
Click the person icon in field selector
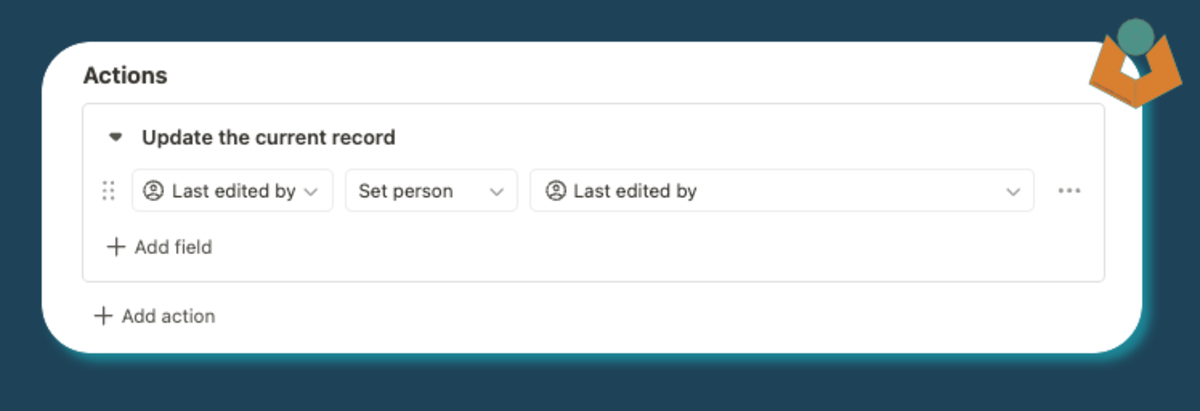pyautogui.click(x=154, y=191)
